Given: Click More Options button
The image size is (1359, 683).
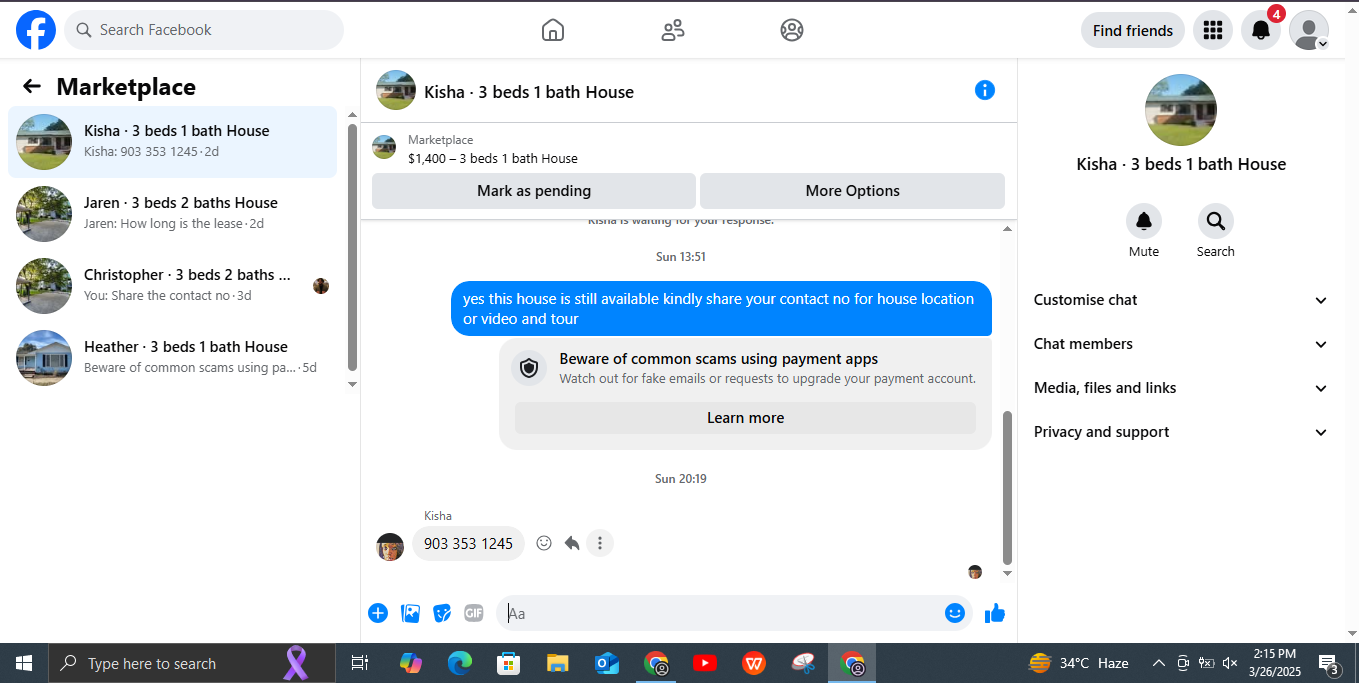Looking at the screenshot, I should point(852,191).
